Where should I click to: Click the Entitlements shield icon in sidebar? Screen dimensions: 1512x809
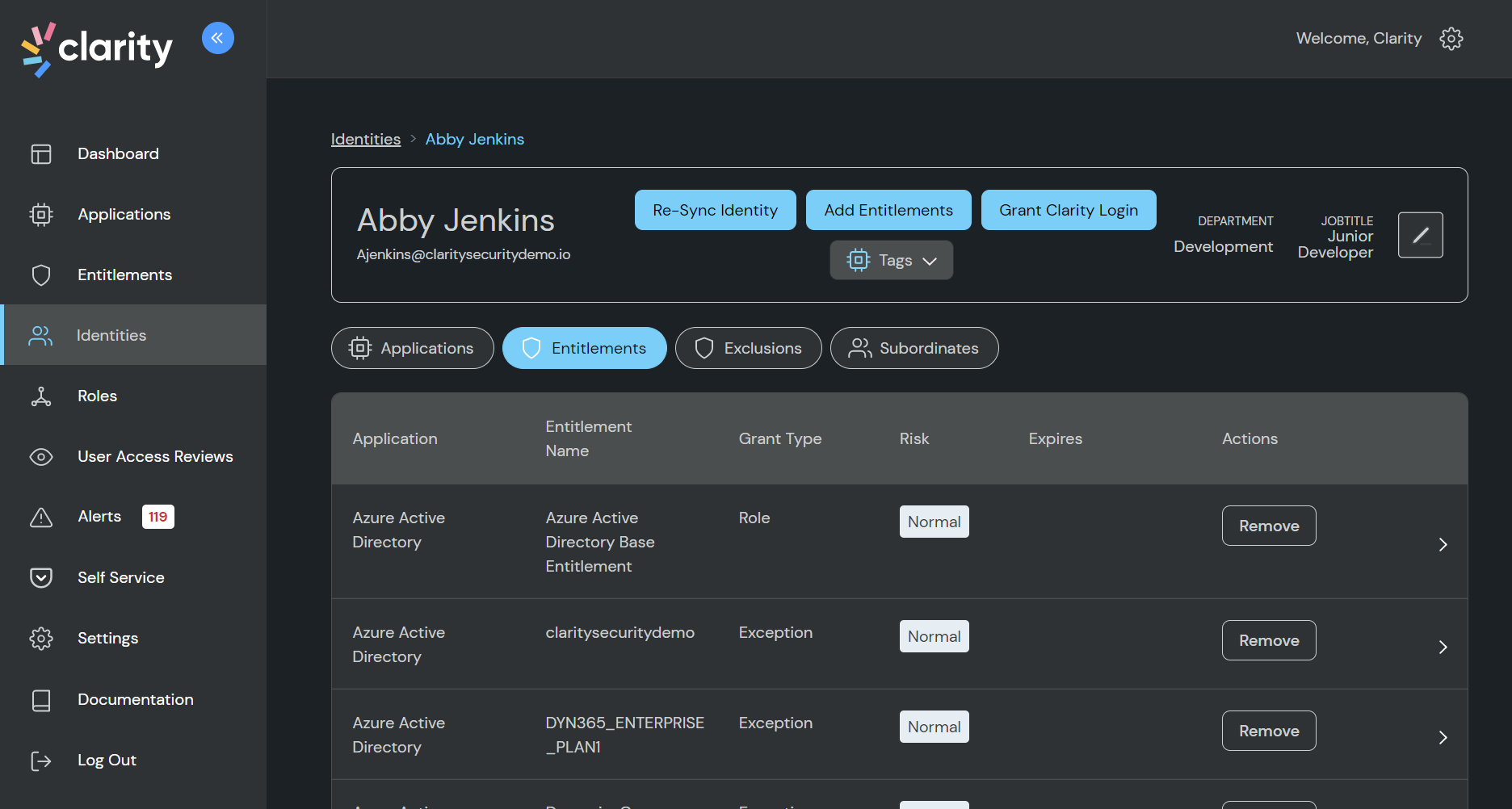click(x=40, y=275)
